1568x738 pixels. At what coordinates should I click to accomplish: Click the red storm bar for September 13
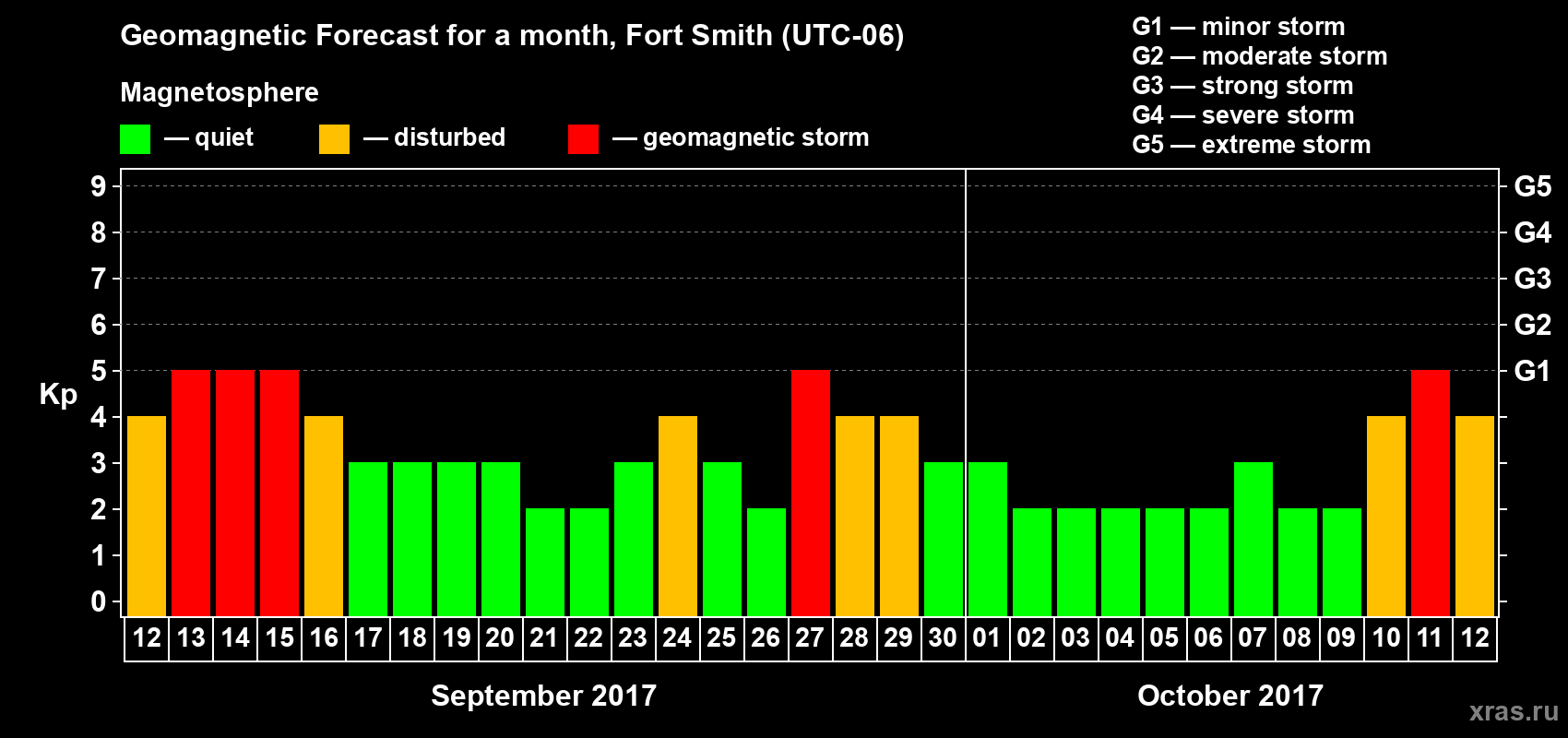[191, 494]
